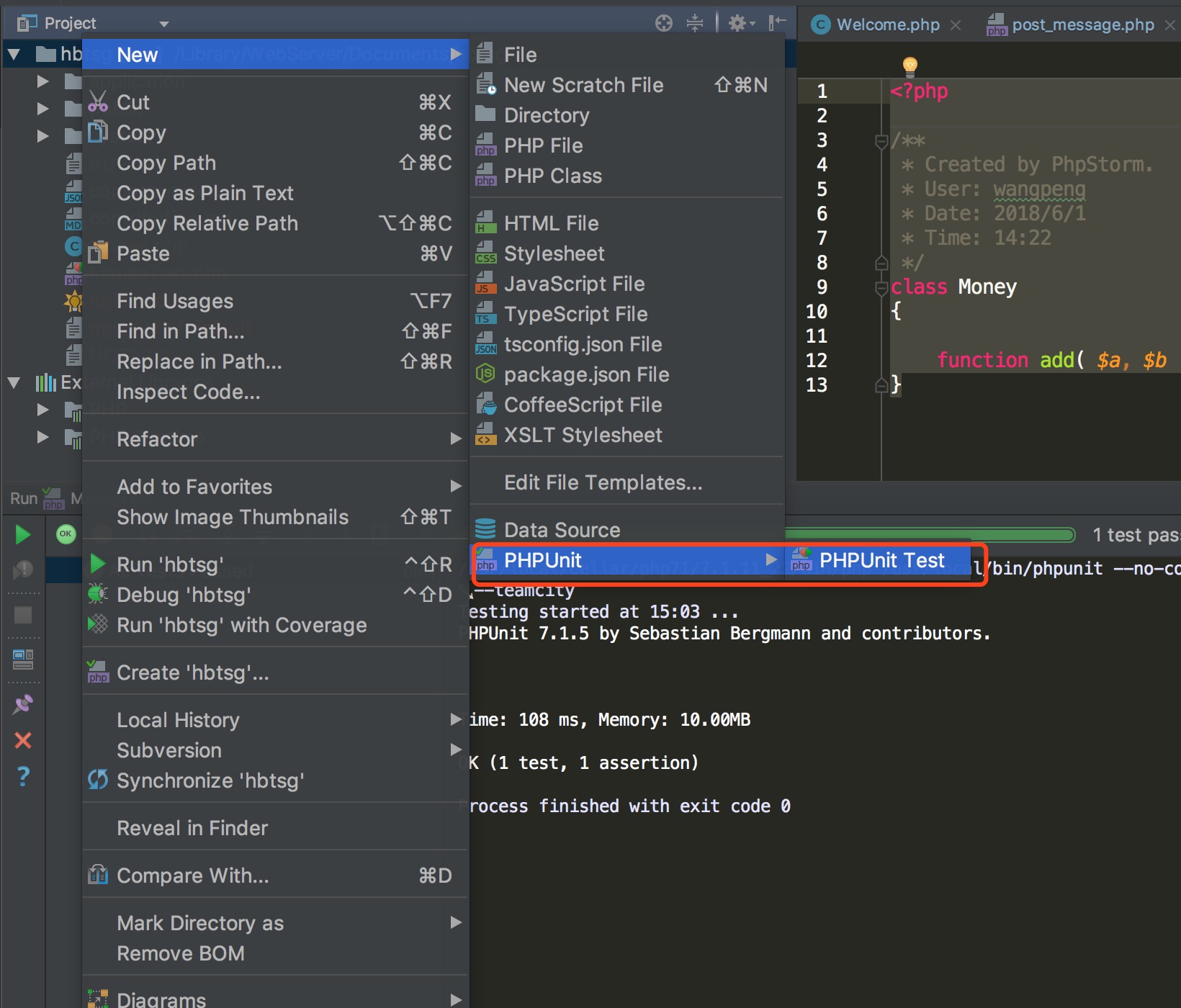Open the Subversion submenu
The image size is (1181, 1008).
(x=275, y=750)
